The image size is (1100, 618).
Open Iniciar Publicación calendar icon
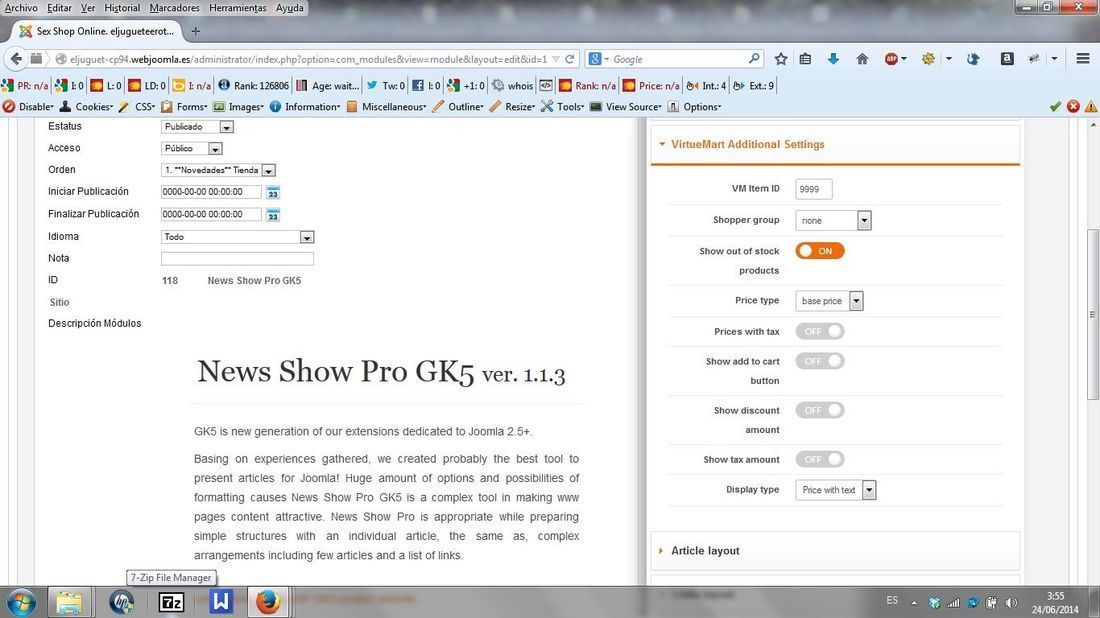point(273,192)
